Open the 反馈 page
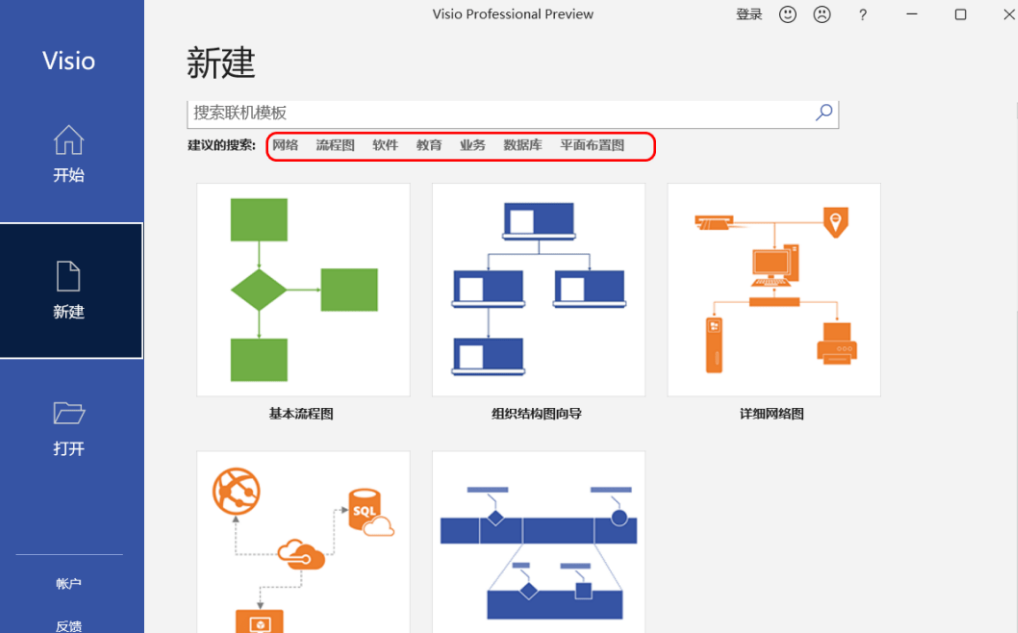Image resolution: width=1018 pixels, height=633 pixels. 68,623
